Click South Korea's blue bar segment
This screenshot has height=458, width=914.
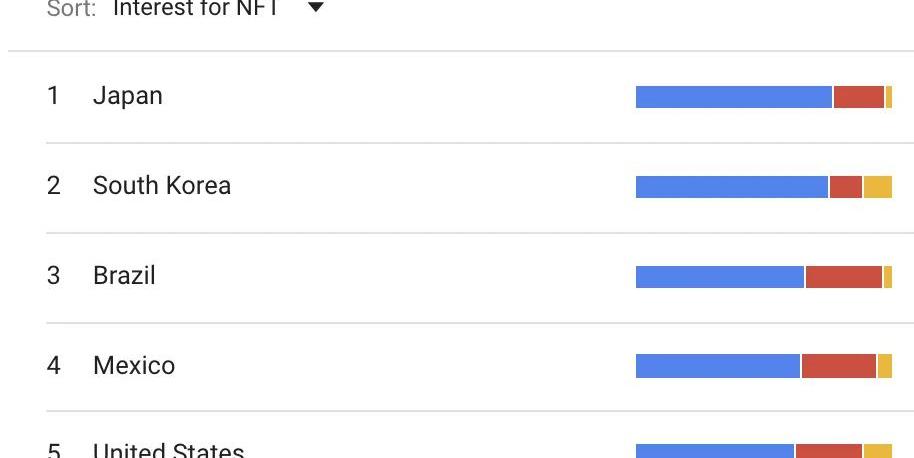coord(731,187)
